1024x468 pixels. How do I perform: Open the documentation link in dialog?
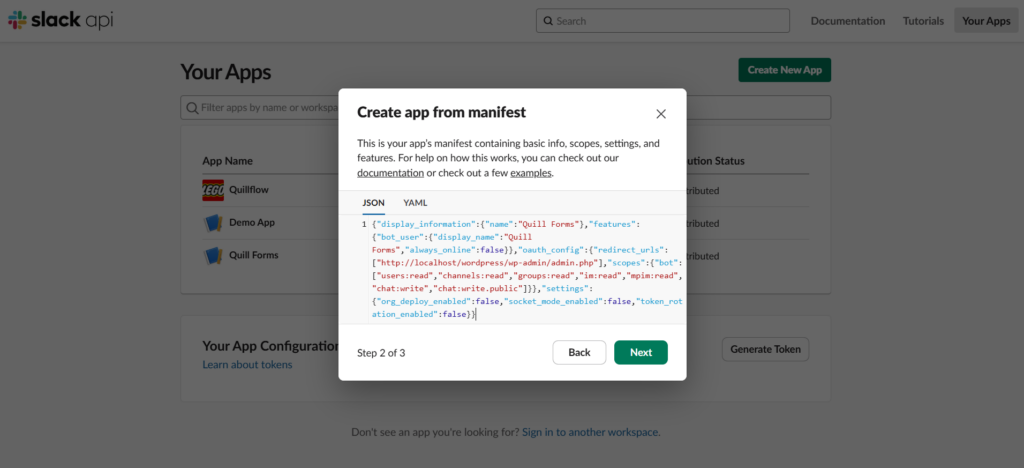[391, 173]
